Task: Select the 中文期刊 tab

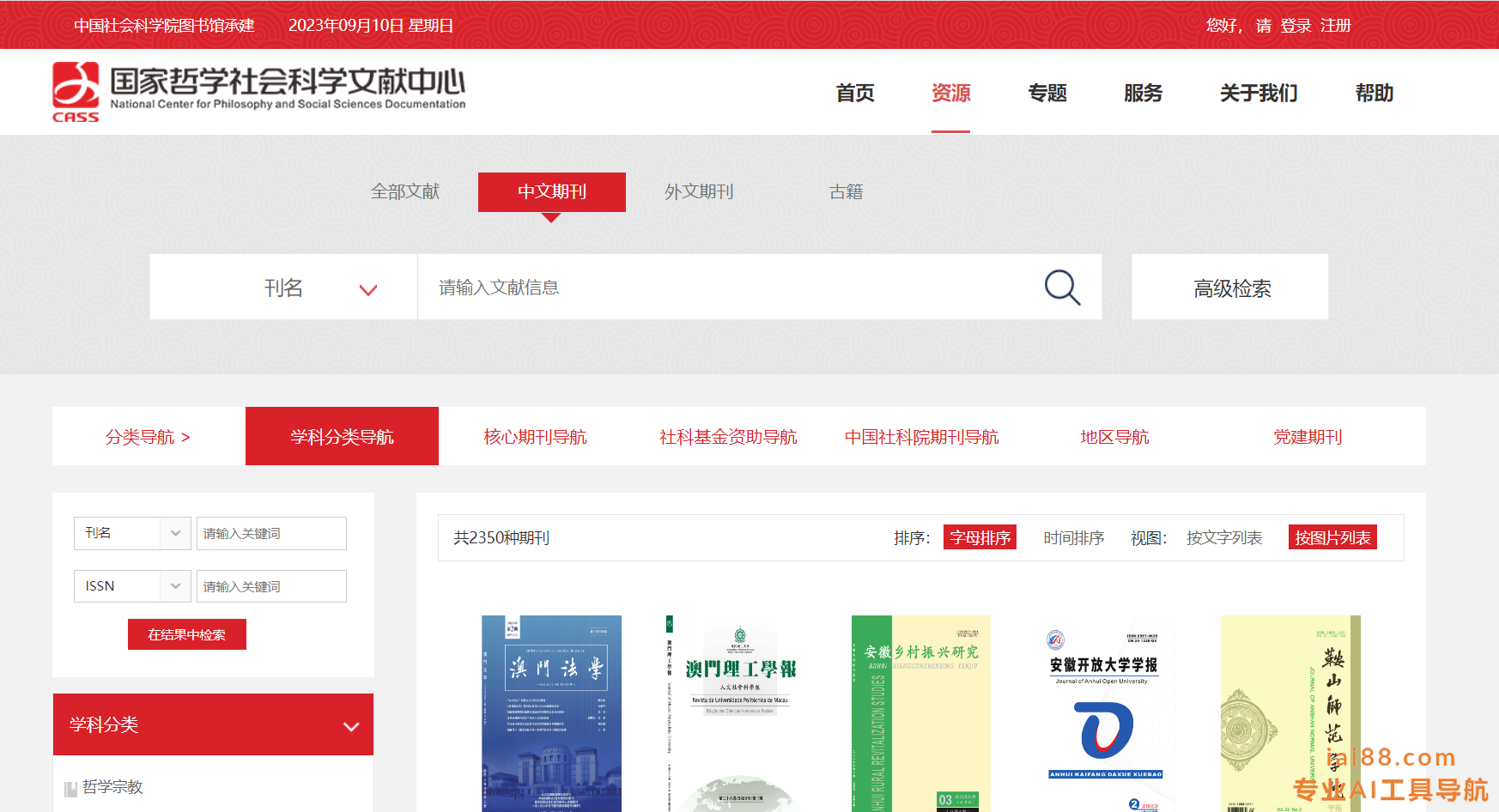Action: click(552, 191)
